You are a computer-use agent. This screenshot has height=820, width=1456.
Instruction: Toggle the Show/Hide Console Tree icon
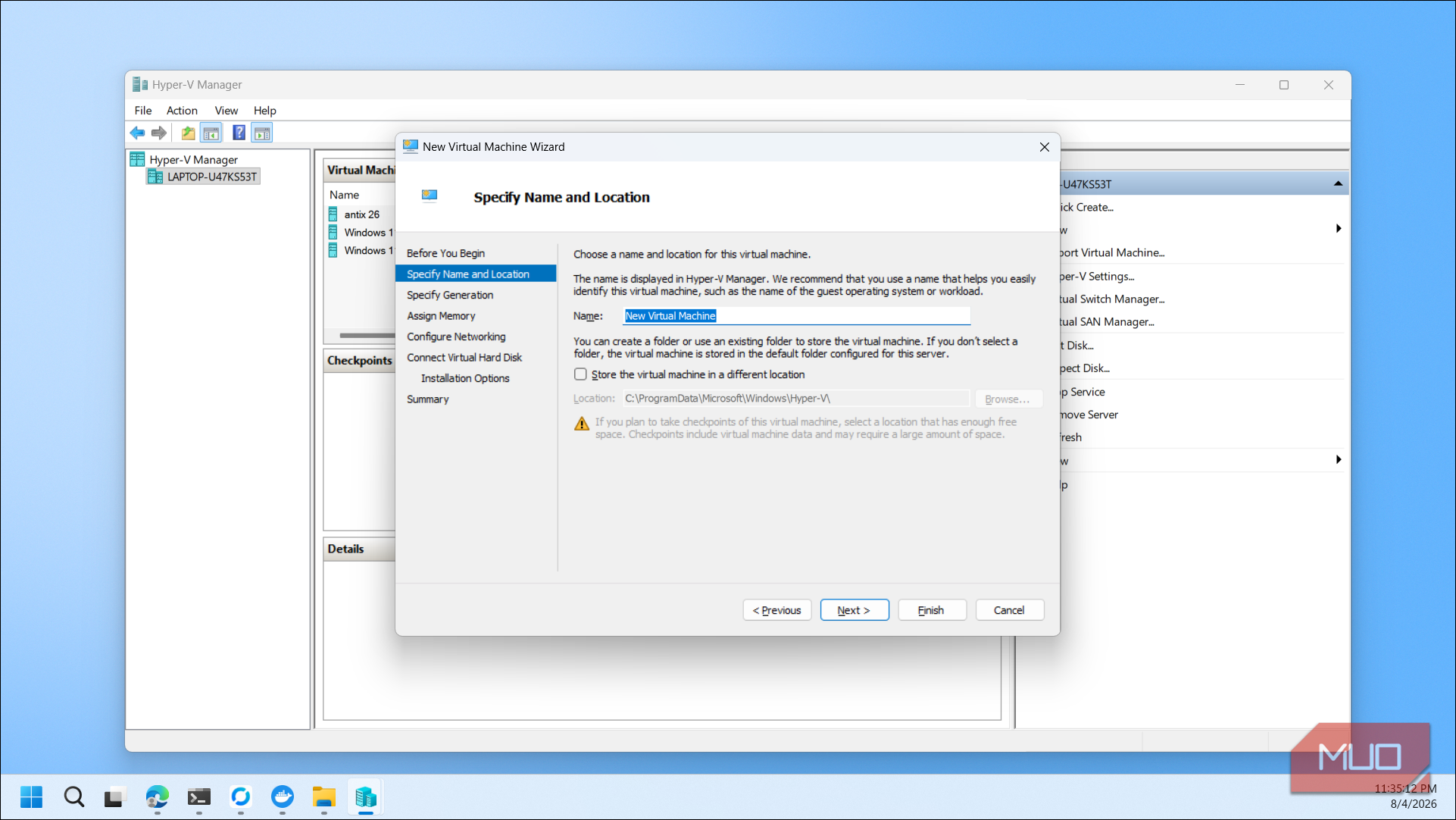(211, 133)
